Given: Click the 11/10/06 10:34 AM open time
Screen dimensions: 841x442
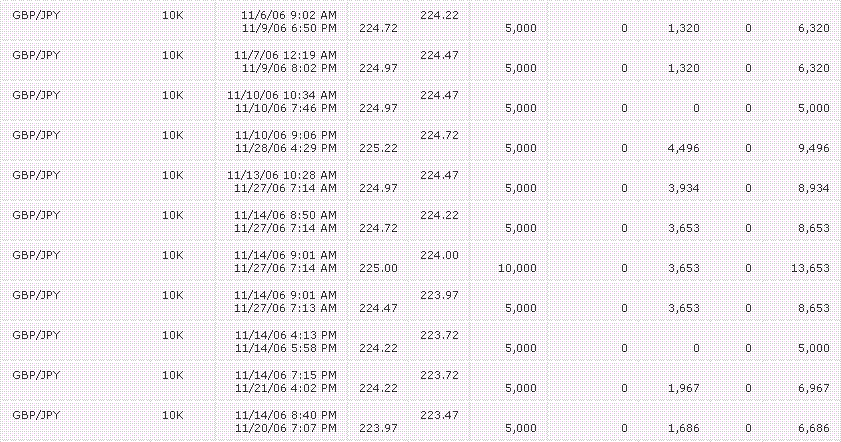Looking at the screenshot, I should coord(282,95).
